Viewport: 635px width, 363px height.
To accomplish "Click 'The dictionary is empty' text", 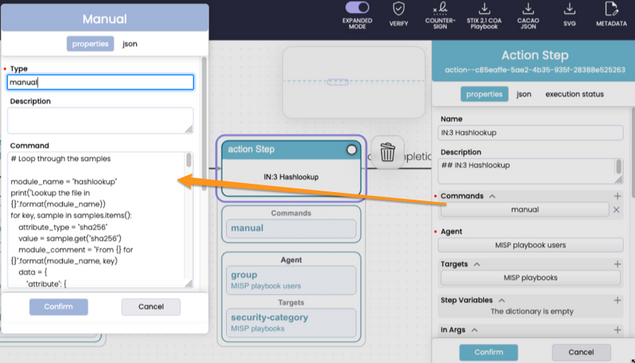I will [532, 312].
